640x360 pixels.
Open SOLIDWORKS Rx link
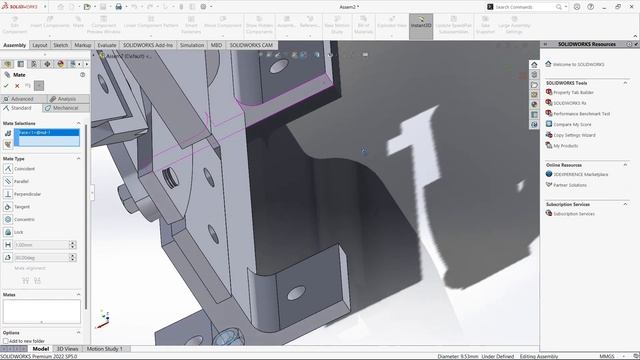(x=569, y=103)
